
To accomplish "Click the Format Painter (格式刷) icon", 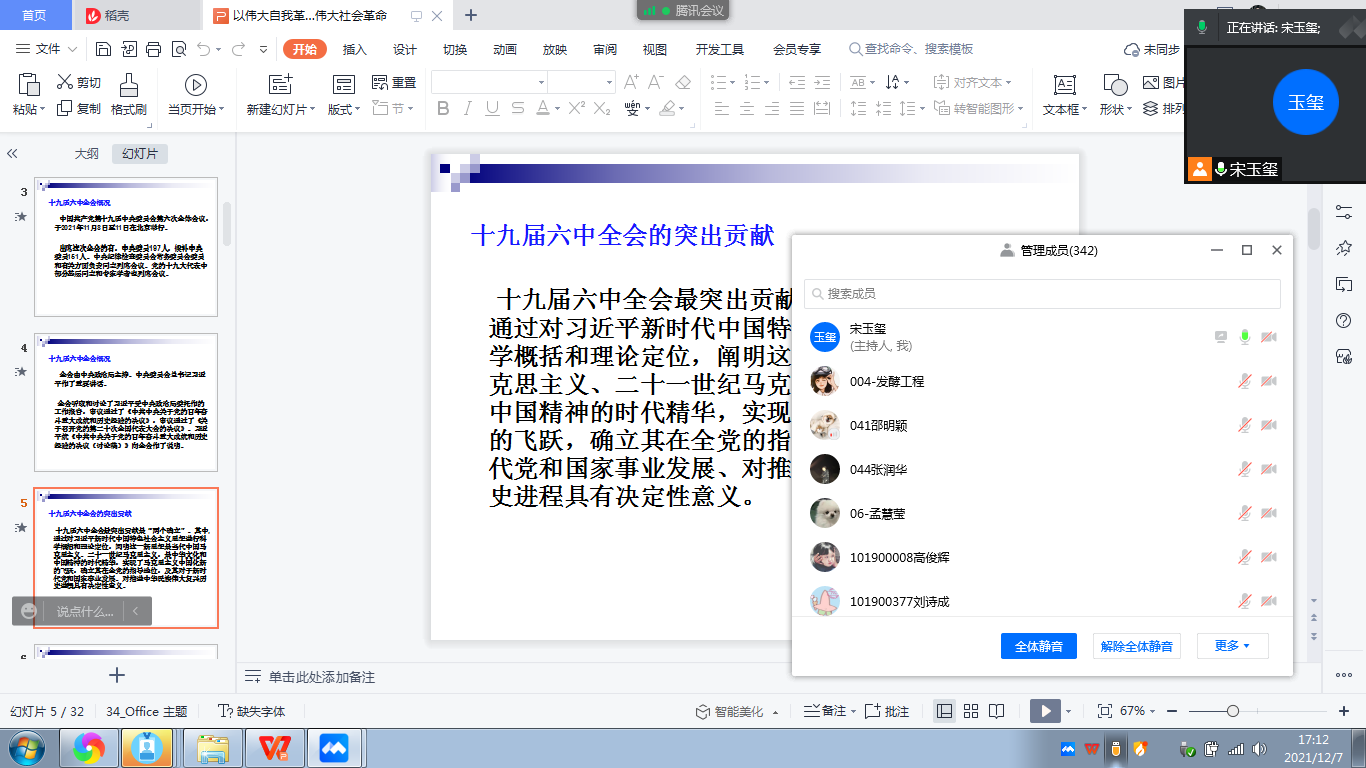I will tap(128, 85).
